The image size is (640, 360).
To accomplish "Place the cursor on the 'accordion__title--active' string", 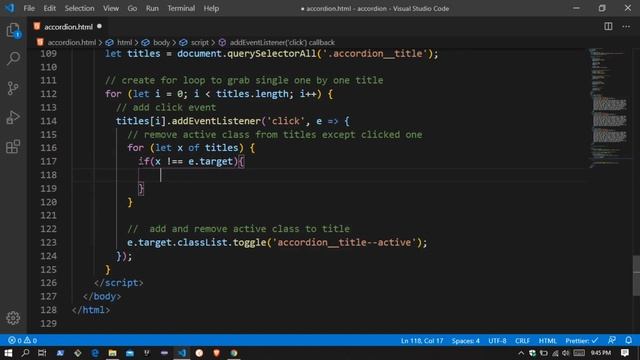I will (344, 242).
